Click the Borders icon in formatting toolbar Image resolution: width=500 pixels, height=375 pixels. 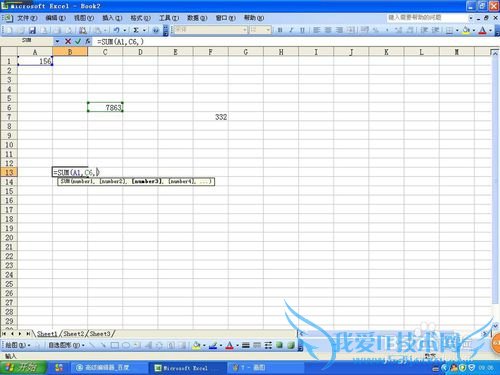[449, 30]
